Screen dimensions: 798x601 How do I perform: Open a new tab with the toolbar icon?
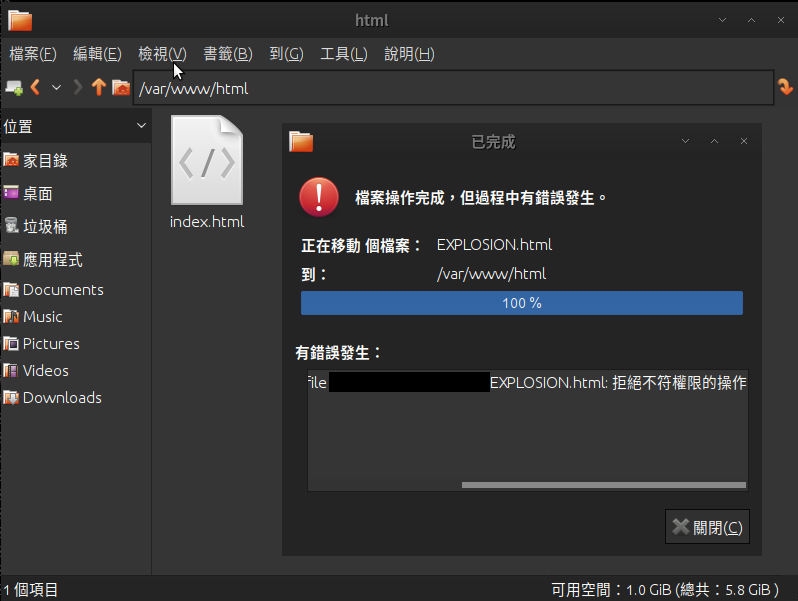pos(14,88)
